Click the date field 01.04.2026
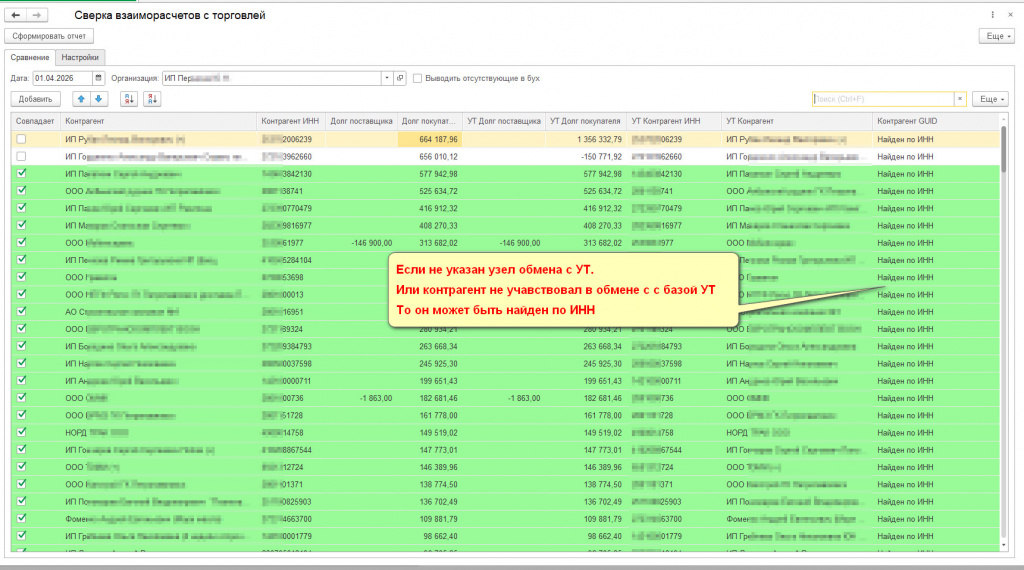Image resolution: width=1024 pixels, height=570 pixels. [63, 78]
